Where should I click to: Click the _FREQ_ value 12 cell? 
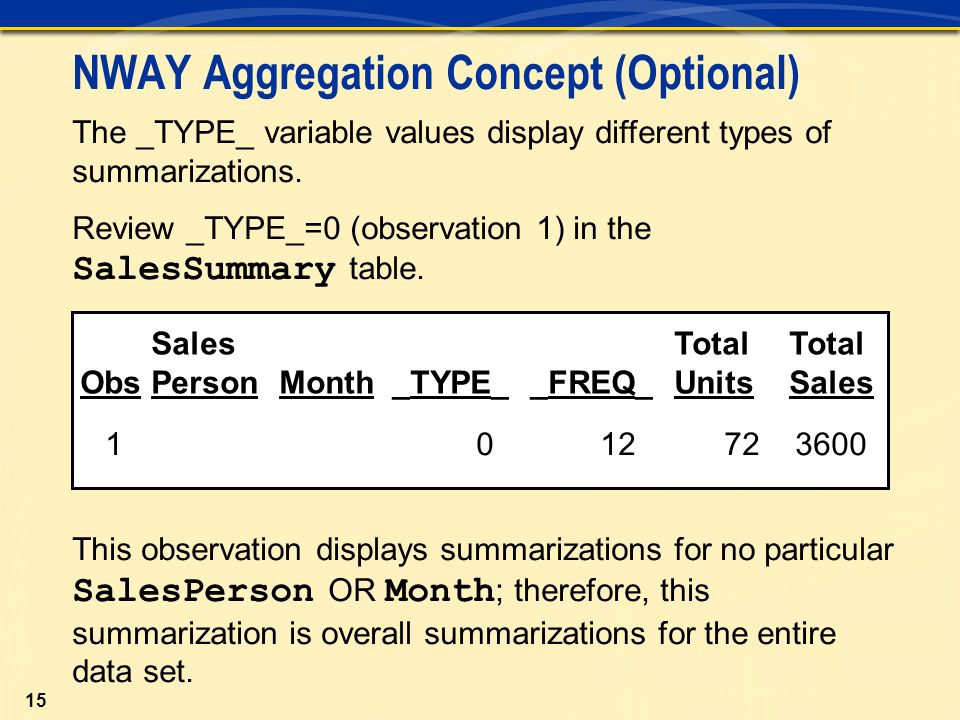pos(618,444)
